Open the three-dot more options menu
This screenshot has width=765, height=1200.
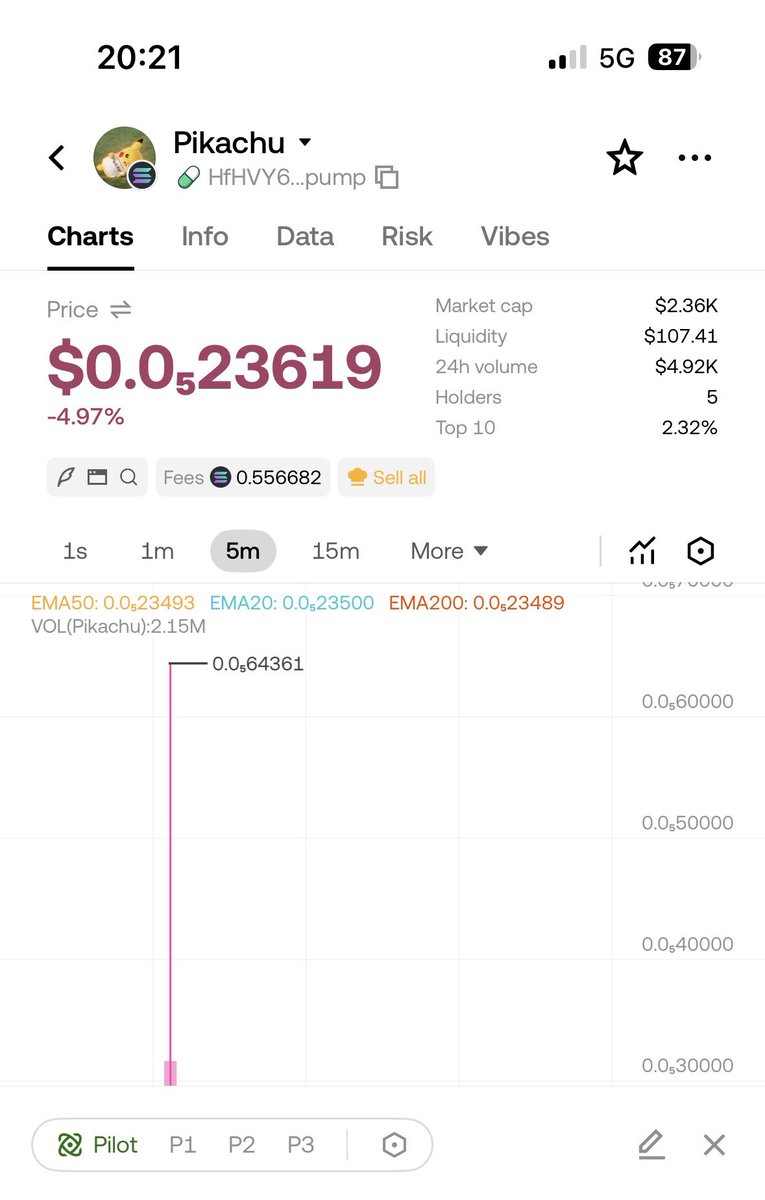695,158
